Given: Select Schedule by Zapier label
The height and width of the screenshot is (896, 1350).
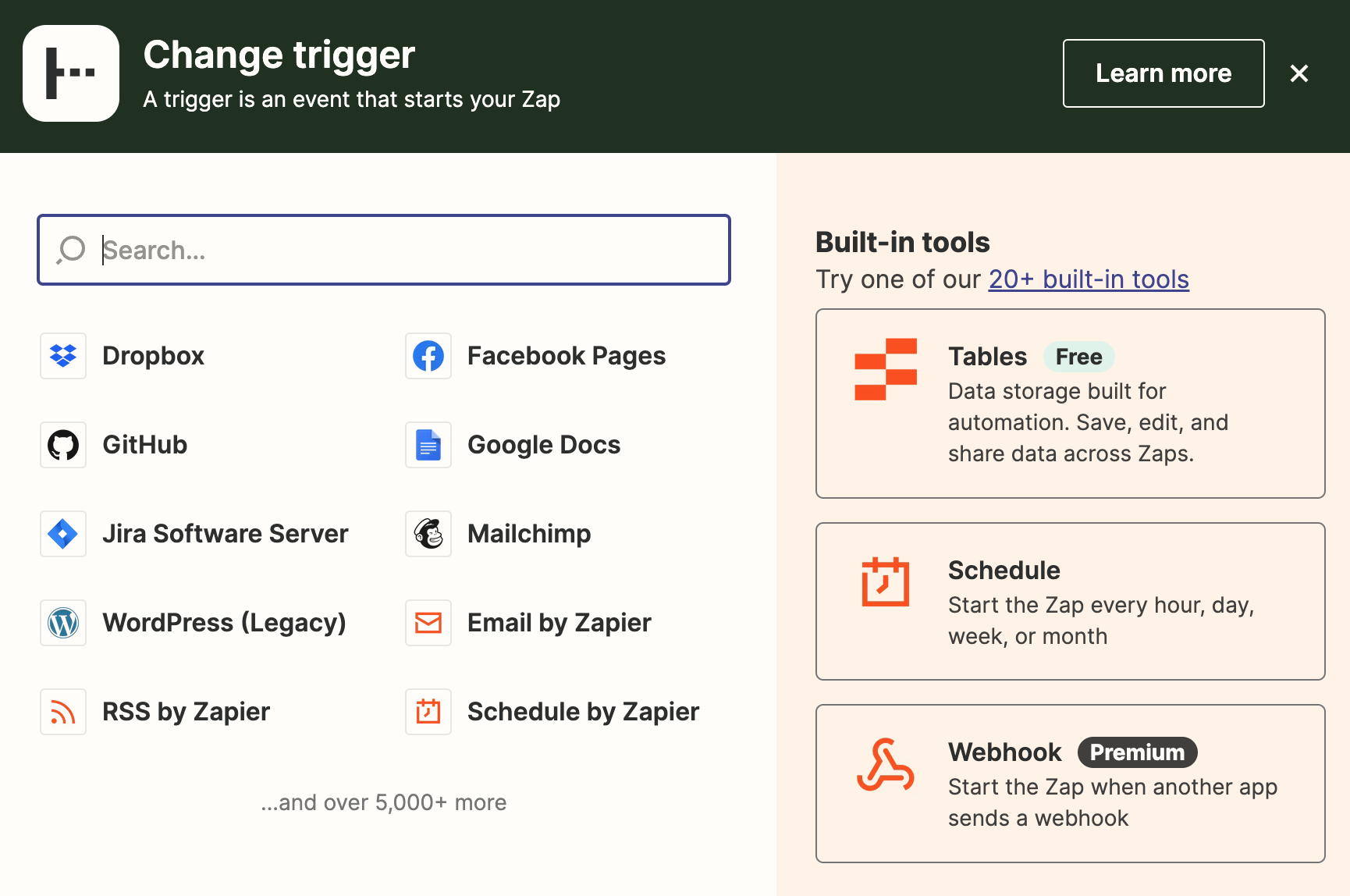Looking at the screenshot, I should coord(584,712).
